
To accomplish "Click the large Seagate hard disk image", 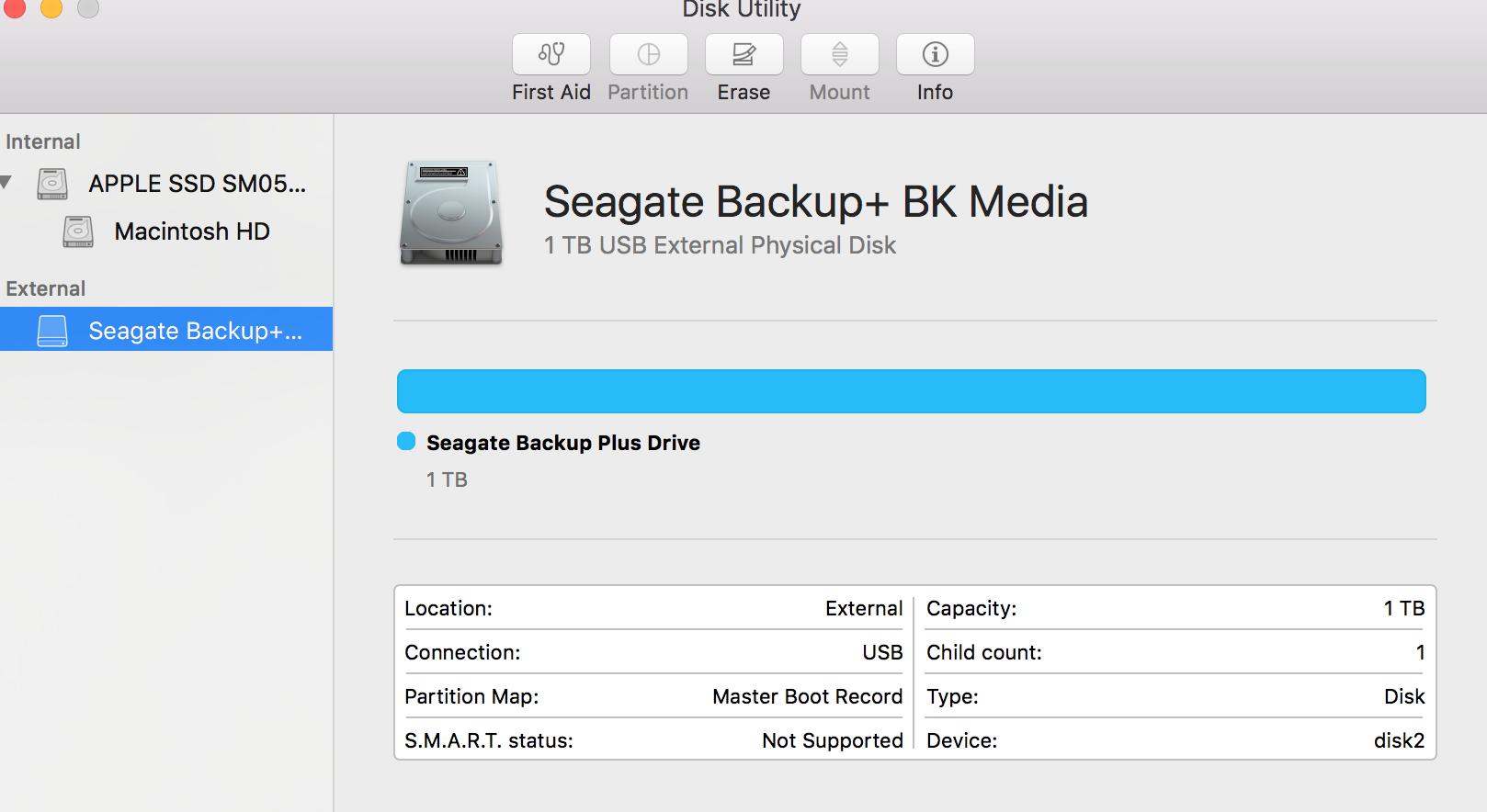I will point(451,213).
